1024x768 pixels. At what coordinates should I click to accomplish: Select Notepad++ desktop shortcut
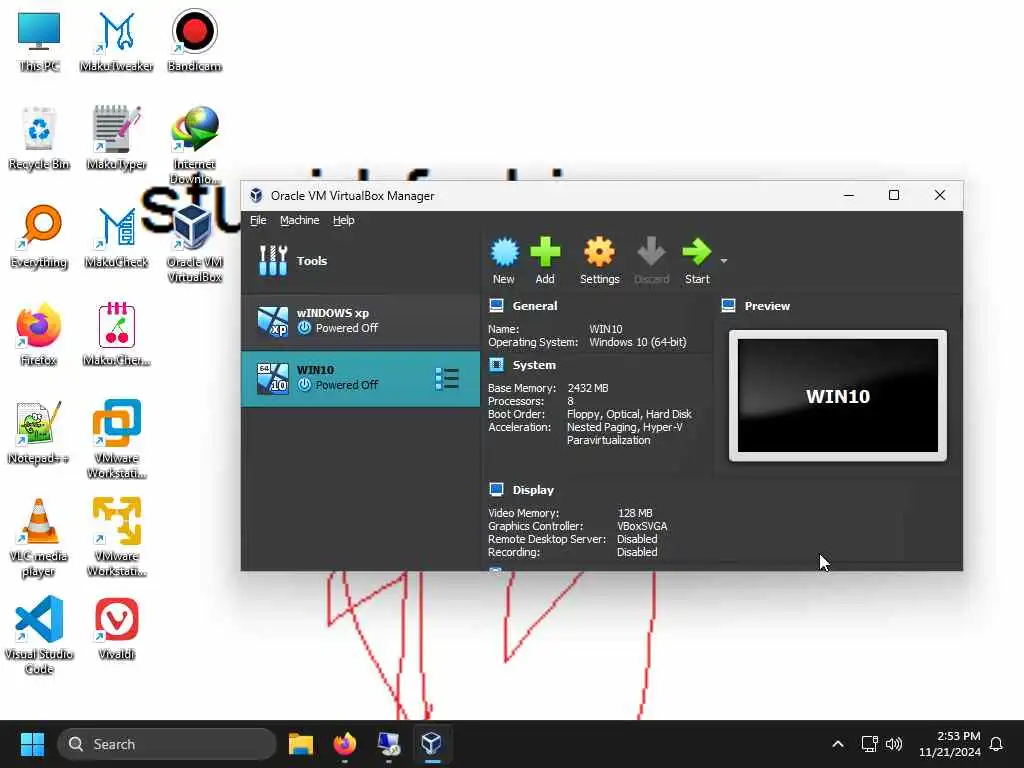tap(39, 432)
